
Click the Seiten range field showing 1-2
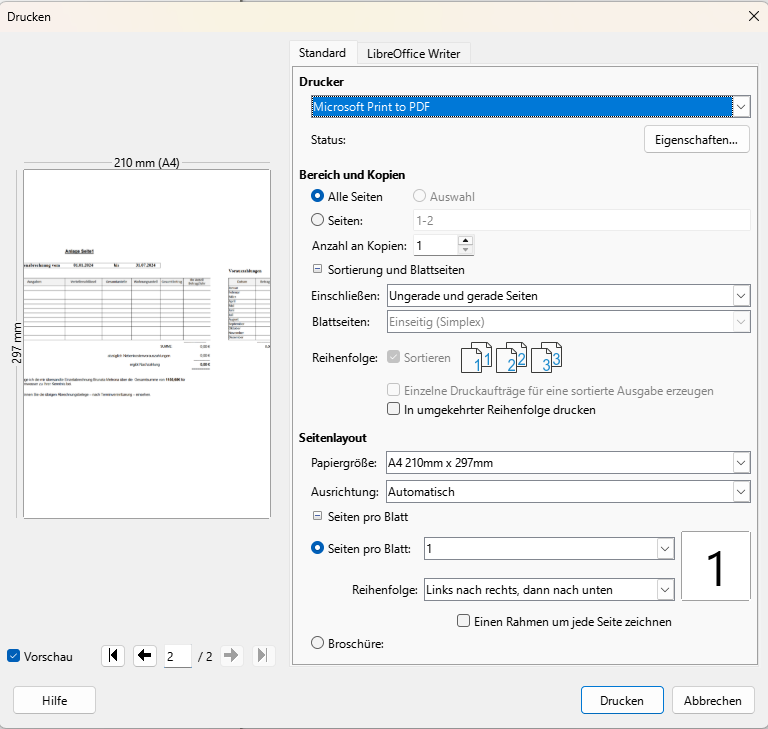point(582,220)
